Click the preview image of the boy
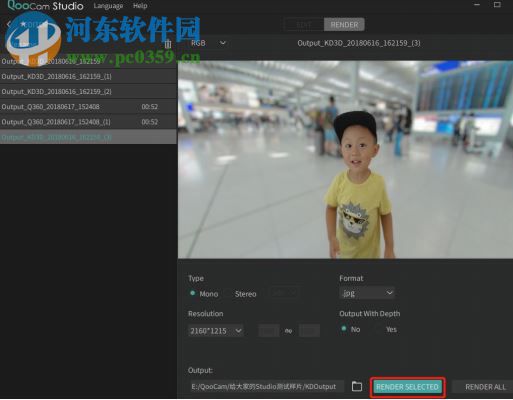 (x=345, y=159)
